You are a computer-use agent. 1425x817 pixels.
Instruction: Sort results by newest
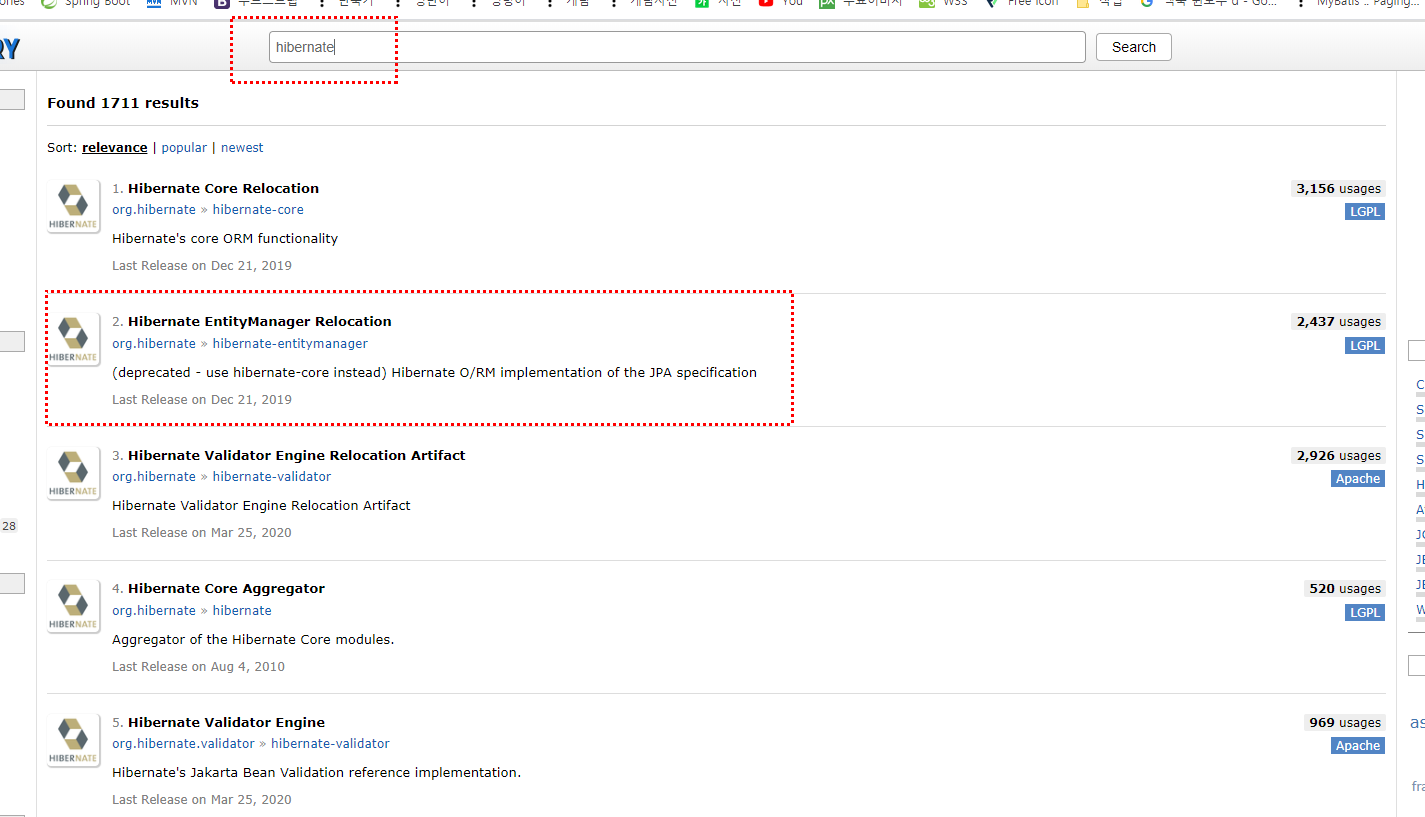coord(242,147)
